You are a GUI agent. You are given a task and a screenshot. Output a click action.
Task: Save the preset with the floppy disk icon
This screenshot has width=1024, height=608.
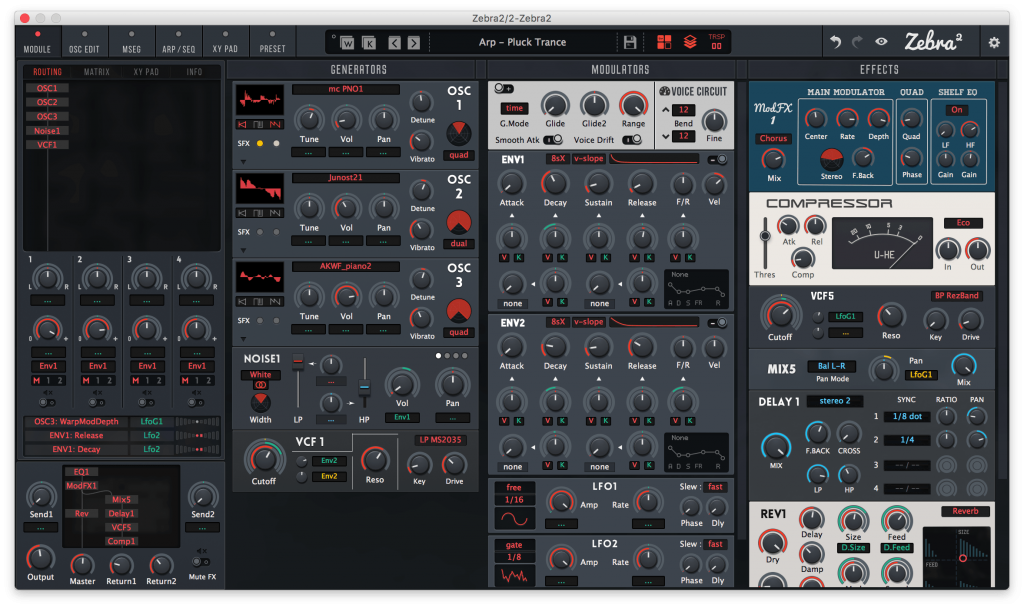630,42
